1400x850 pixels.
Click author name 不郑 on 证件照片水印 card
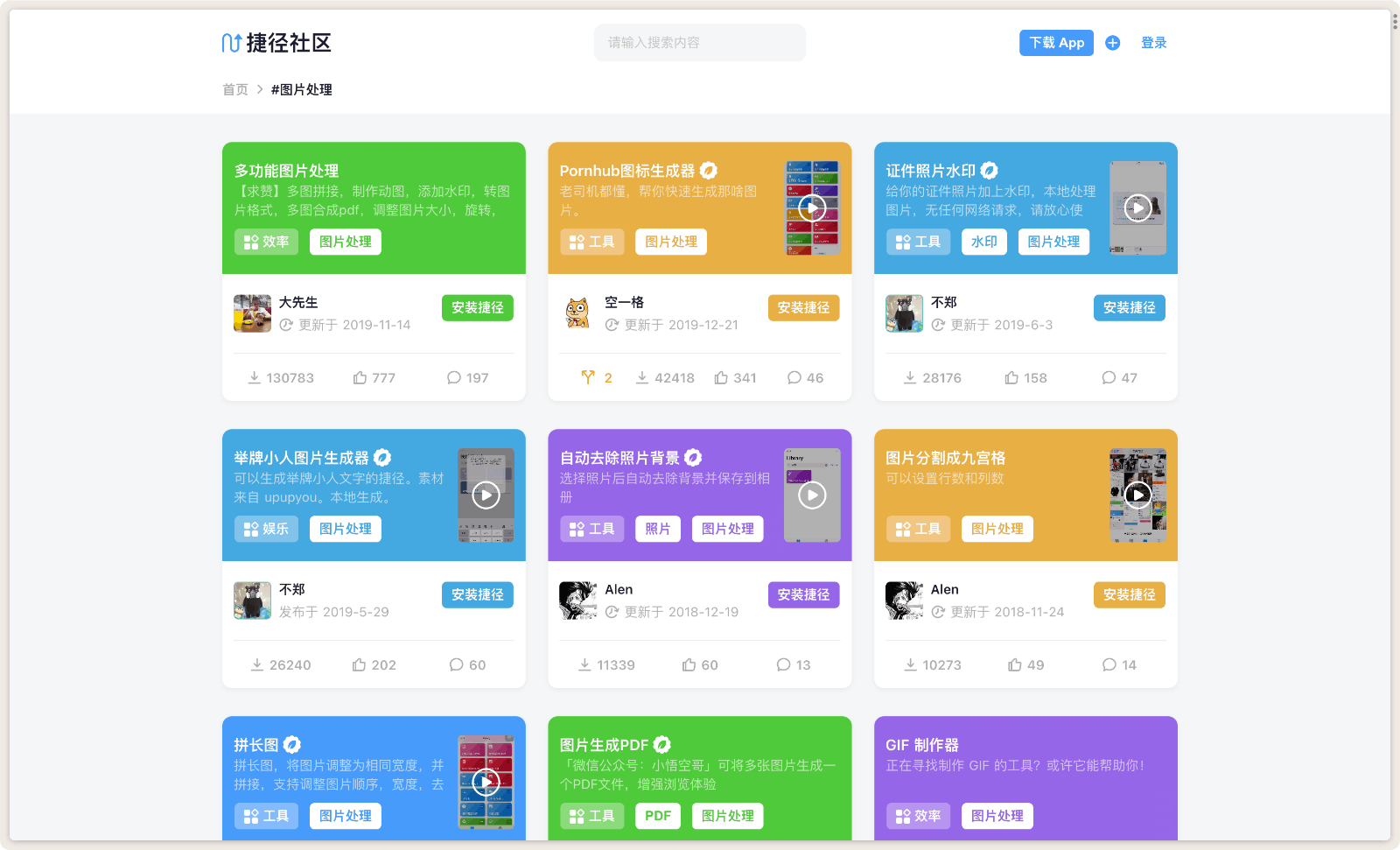944,302
